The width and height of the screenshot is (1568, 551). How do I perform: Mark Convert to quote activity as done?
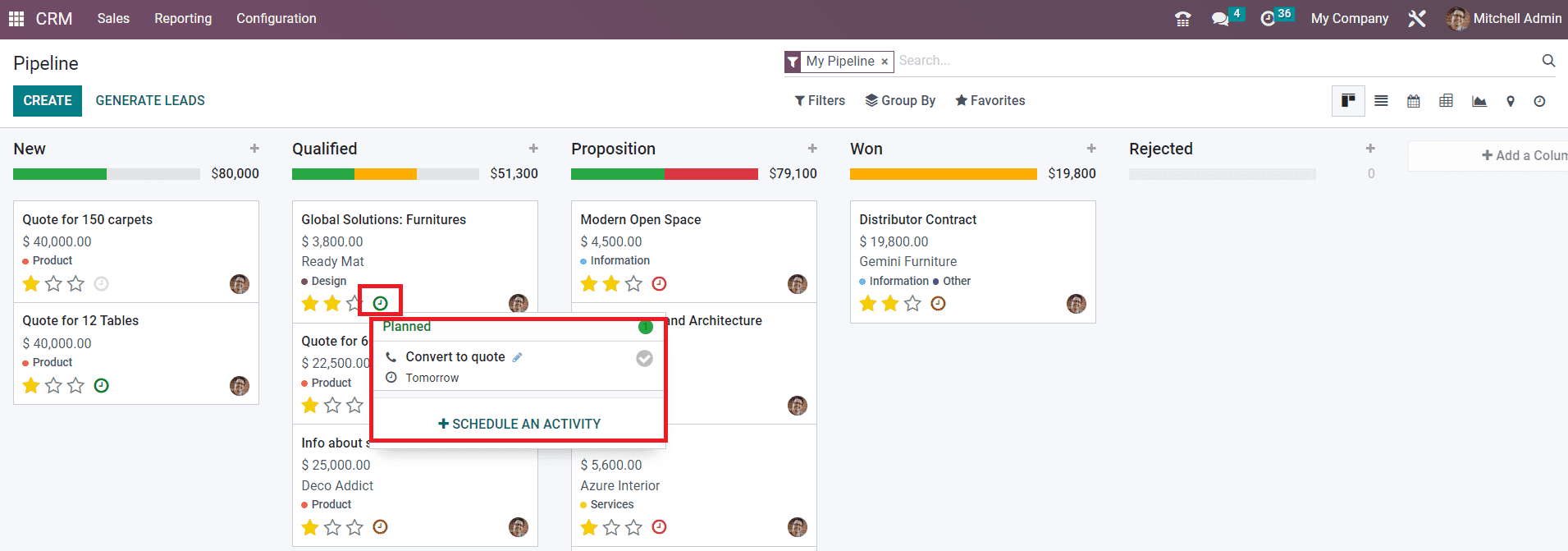(644, 358)
